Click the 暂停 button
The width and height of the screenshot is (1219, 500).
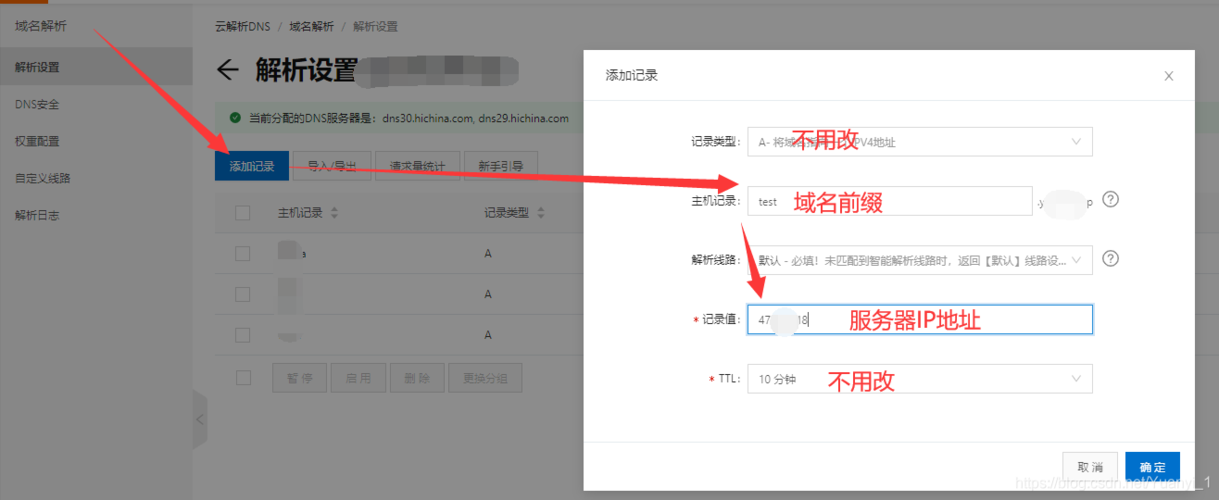pos(300,378)
